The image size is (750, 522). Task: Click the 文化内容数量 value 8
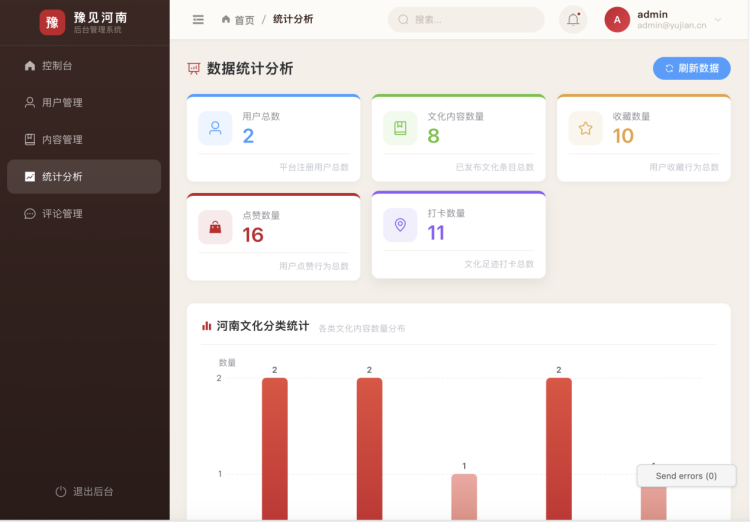pos(433,136)
